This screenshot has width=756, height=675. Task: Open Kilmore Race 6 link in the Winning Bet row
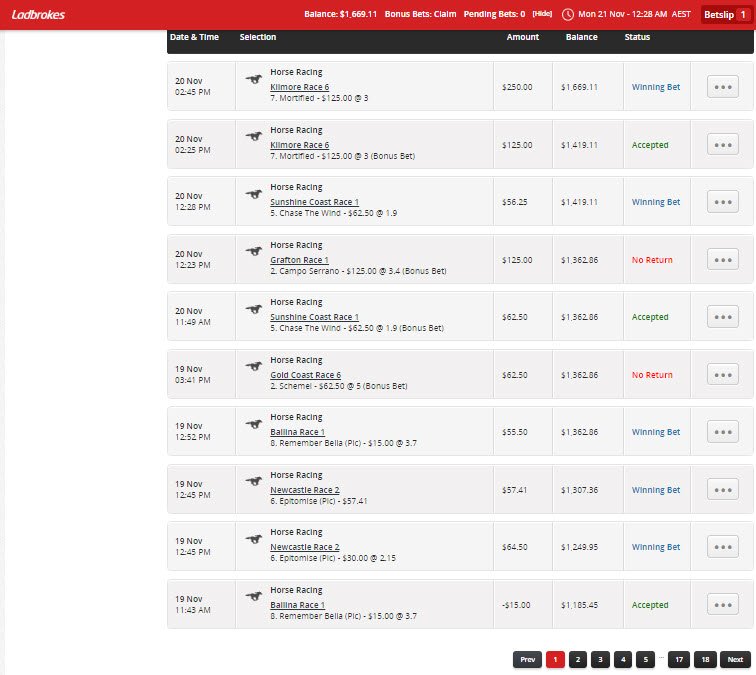pos(299,87)
